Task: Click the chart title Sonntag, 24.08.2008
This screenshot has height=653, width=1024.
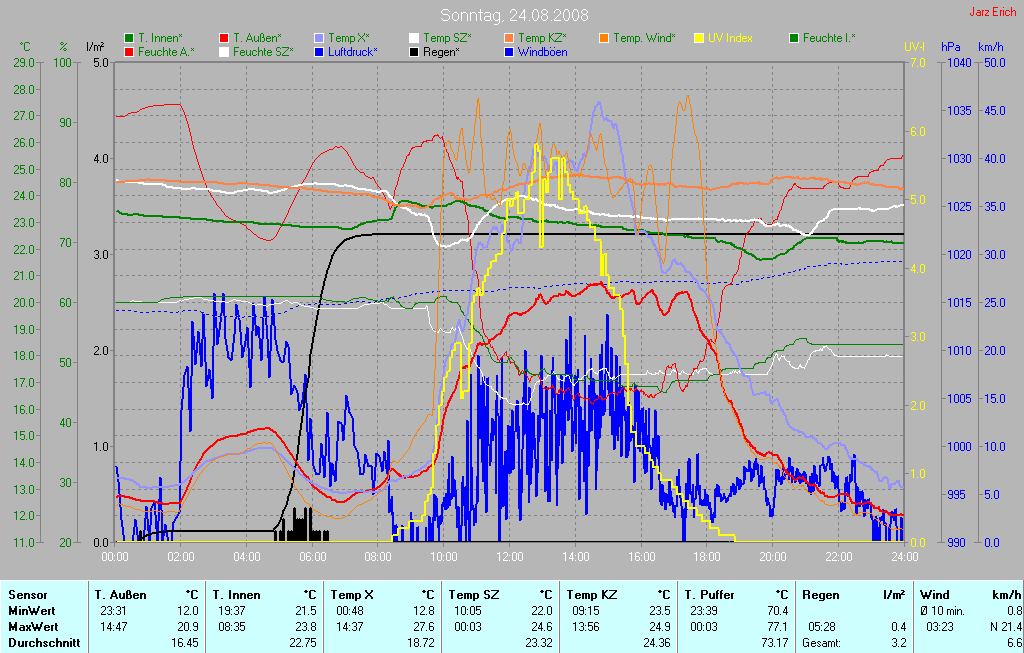Action: click(514, 15)
